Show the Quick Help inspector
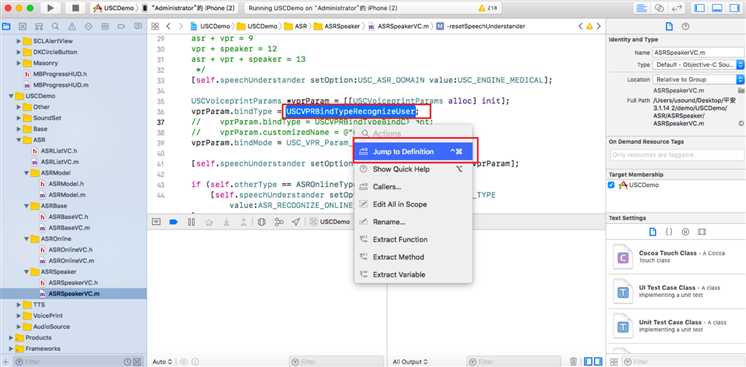Viewport: 746px width, 367px height. (685, 27)
